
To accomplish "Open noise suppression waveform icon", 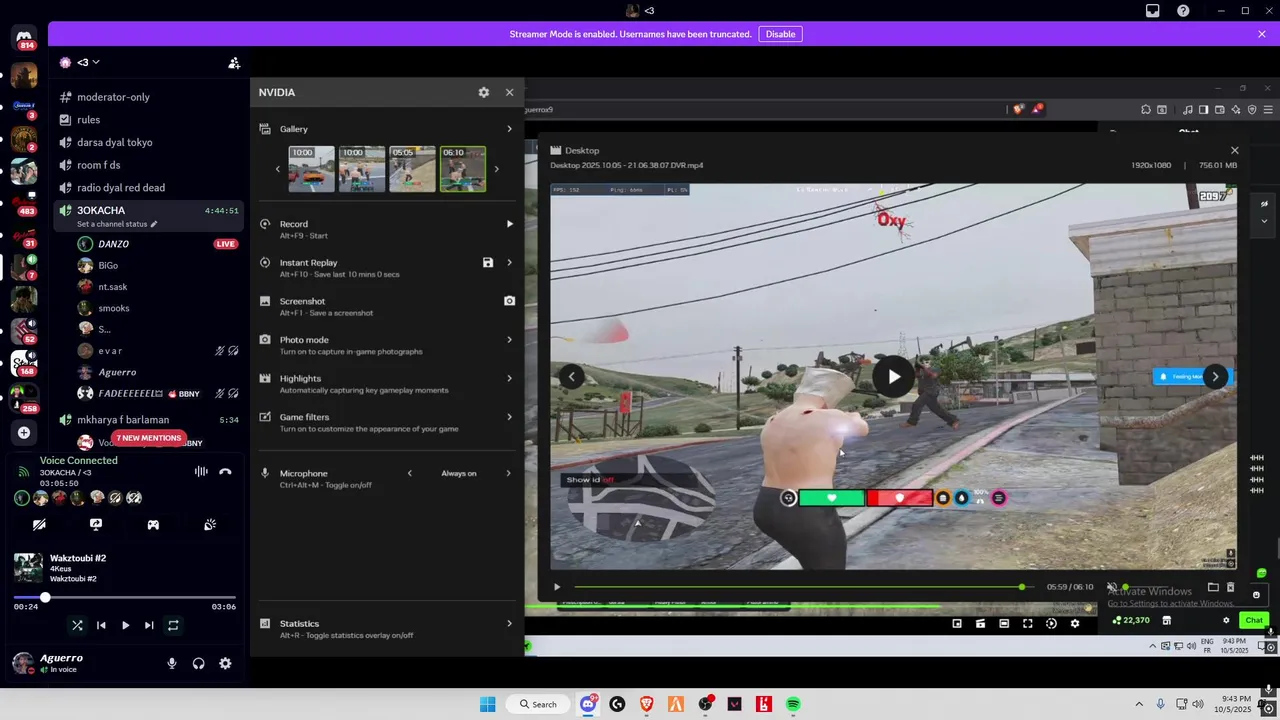I will pos(201,471).
